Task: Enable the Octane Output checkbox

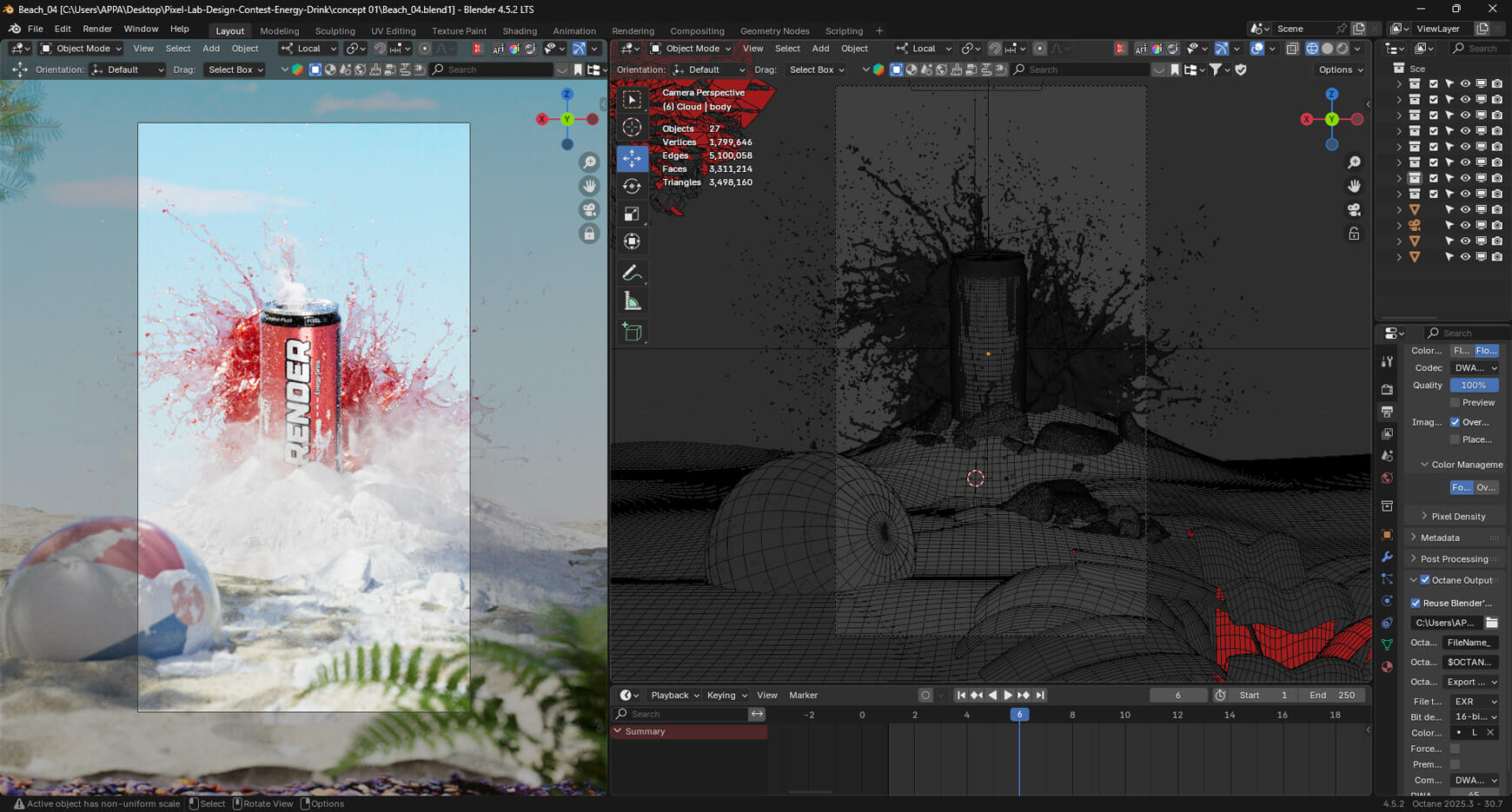Action: [1425, 580]
